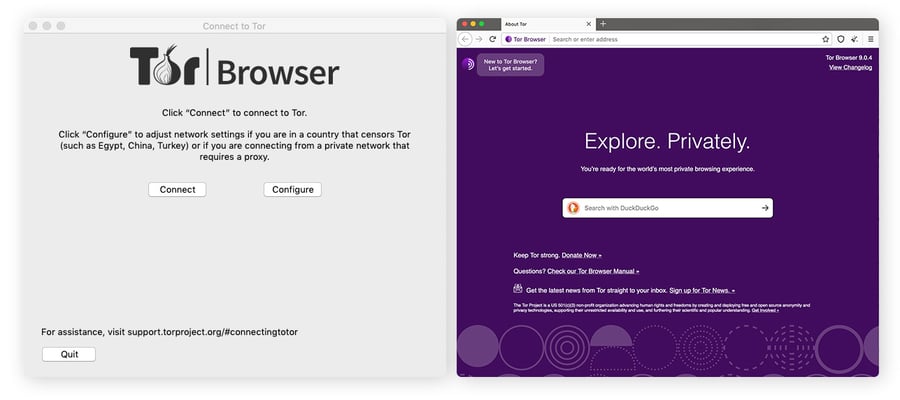Quit the Tor launcher
The image size is (900, 400).
[69, 354]
